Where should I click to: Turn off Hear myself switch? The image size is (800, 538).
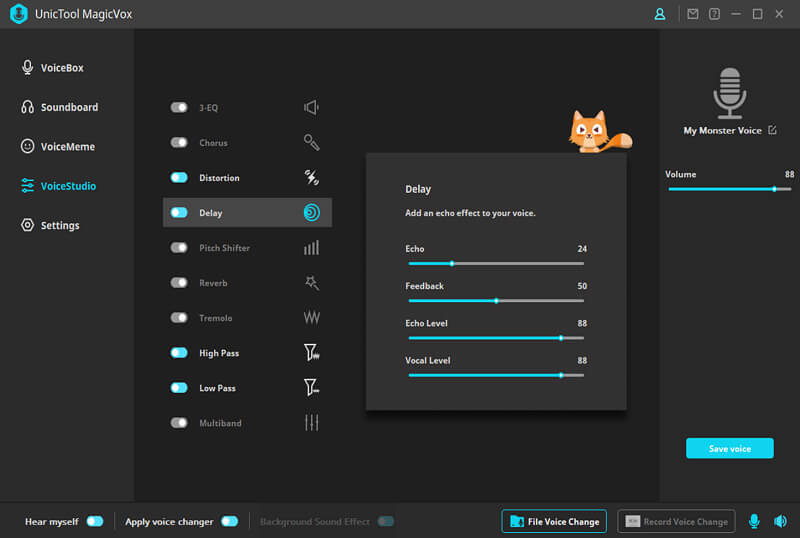tap(95, 521)
